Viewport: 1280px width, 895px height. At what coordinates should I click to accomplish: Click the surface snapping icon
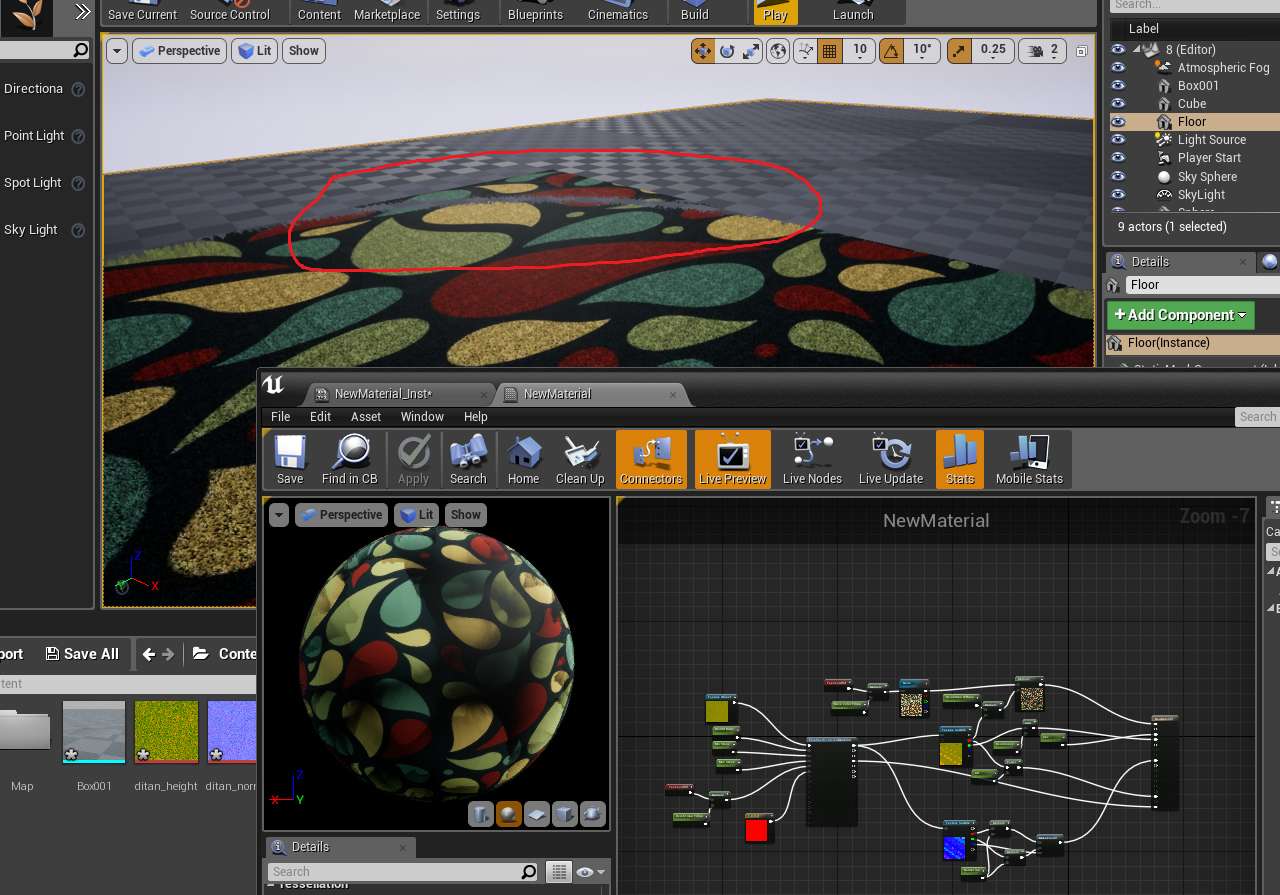tap(806, 51)
